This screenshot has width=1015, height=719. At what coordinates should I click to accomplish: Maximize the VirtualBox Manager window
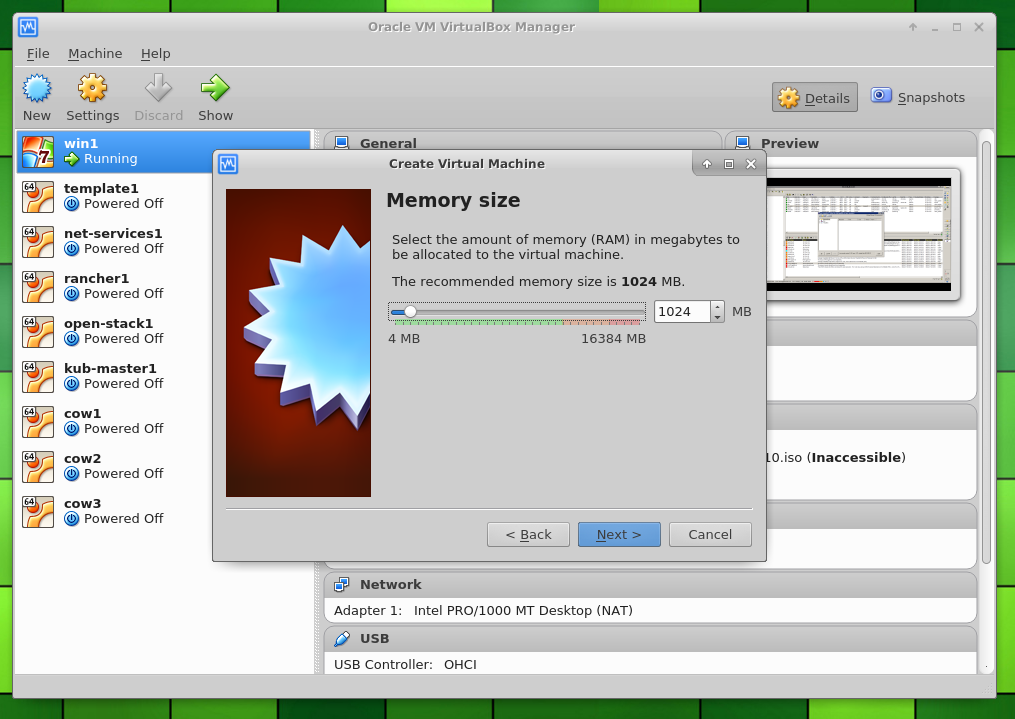click(x=957, y=27)
